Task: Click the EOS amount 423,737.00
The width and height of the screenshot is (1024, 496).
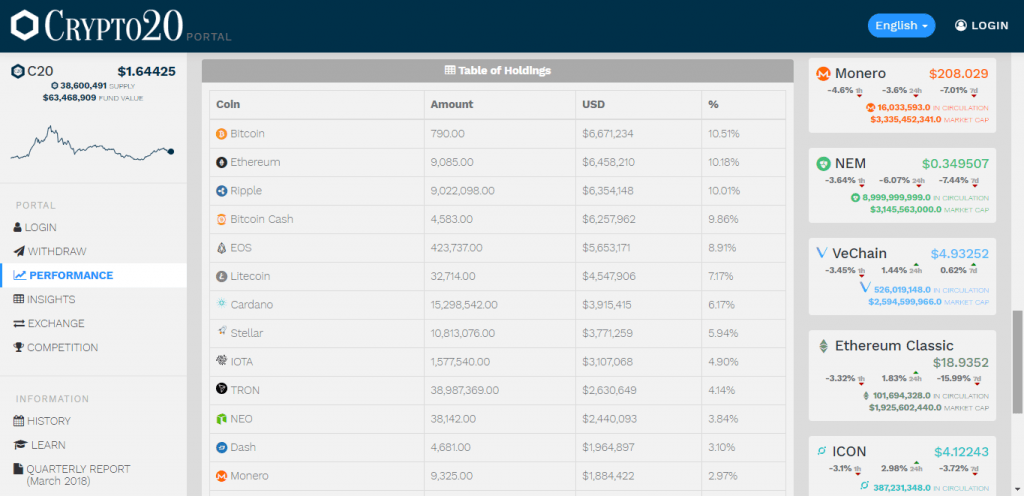Action: coord(456,248)
